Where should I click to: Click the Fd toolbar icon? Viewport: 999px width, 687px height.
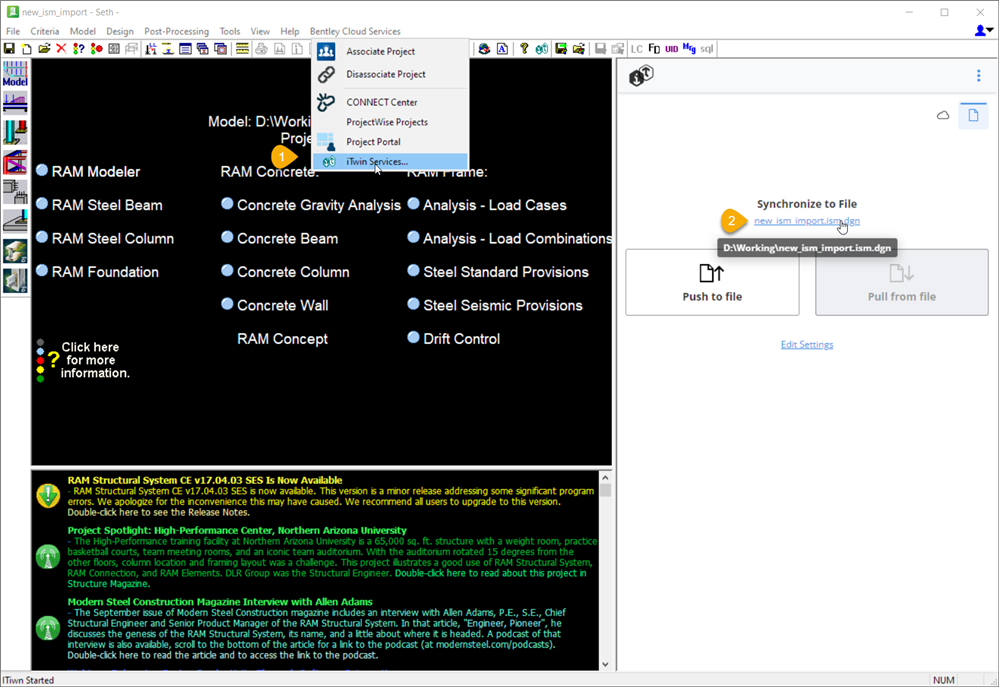click(x=654, y=48)
